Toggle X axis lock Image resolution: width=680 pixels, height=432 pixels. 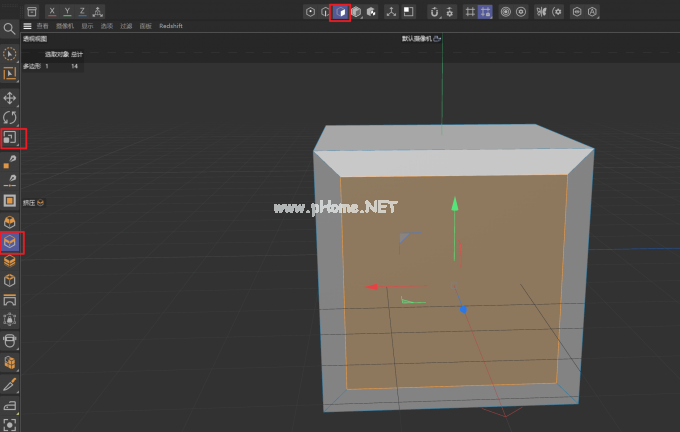[x=52, y=11]
